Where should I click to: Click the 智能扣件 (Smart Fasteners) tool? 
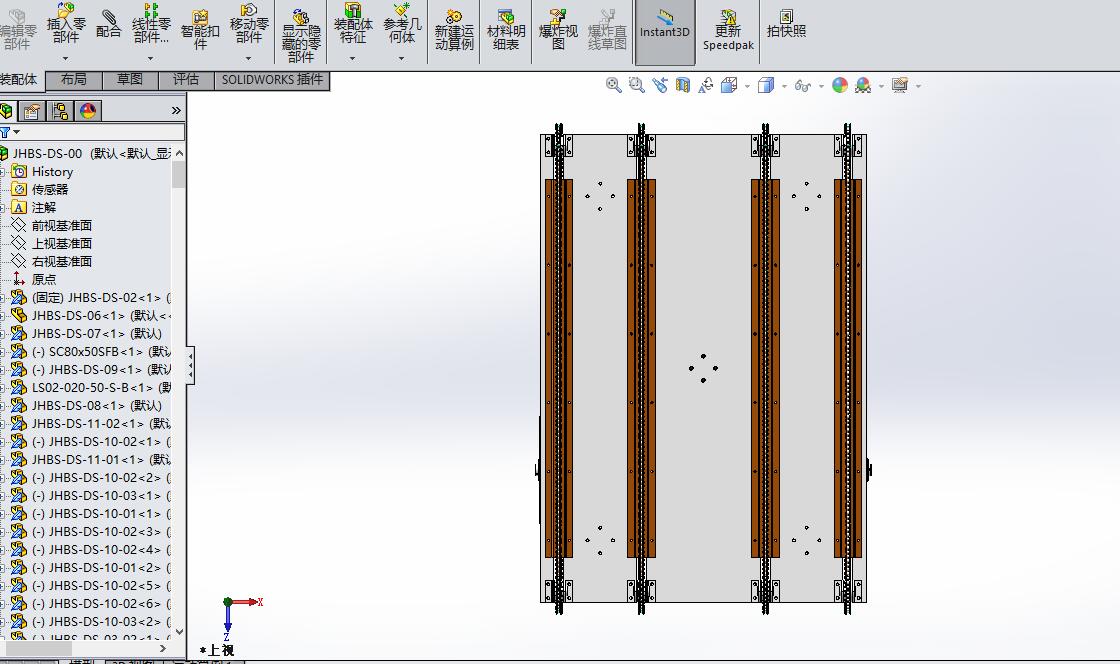point(200,29)
